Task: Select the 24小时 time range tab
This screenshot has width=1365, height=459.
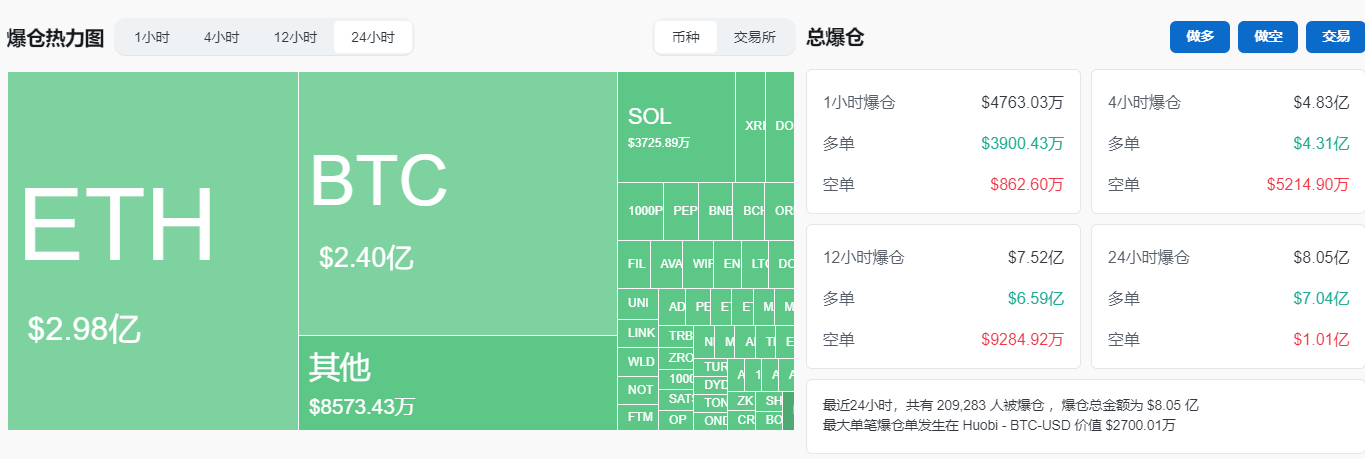Action: [x=372, y=38]
